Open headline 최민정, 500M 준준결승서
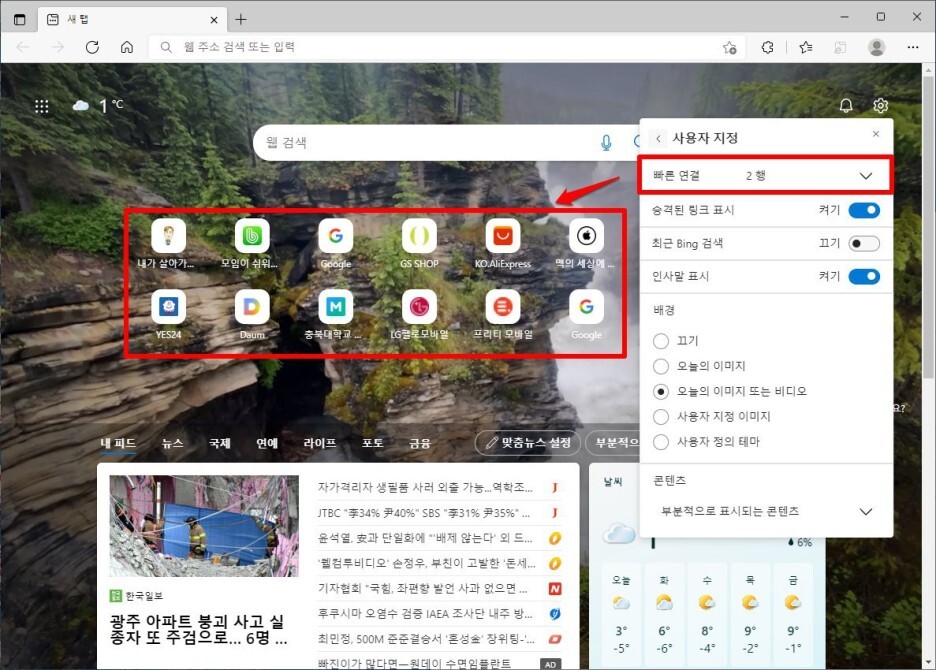The height and width of the screenshot is (670, 936). 426,639
